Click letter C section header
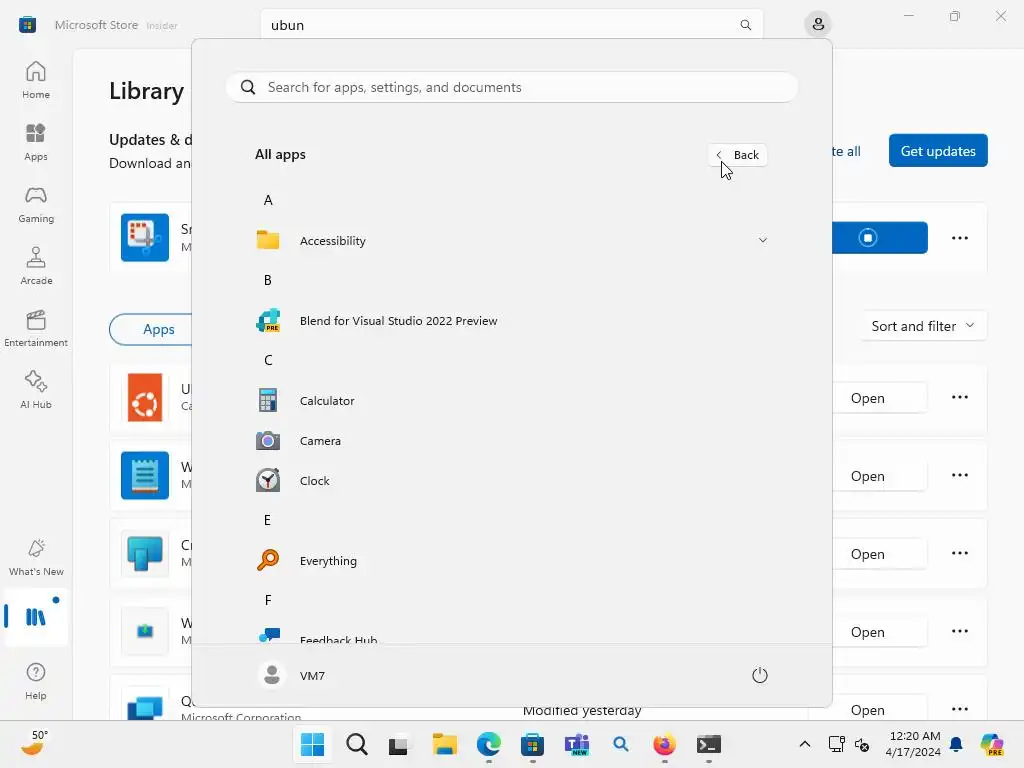This screenshot has height=768, width=1024. click(268, 360)
